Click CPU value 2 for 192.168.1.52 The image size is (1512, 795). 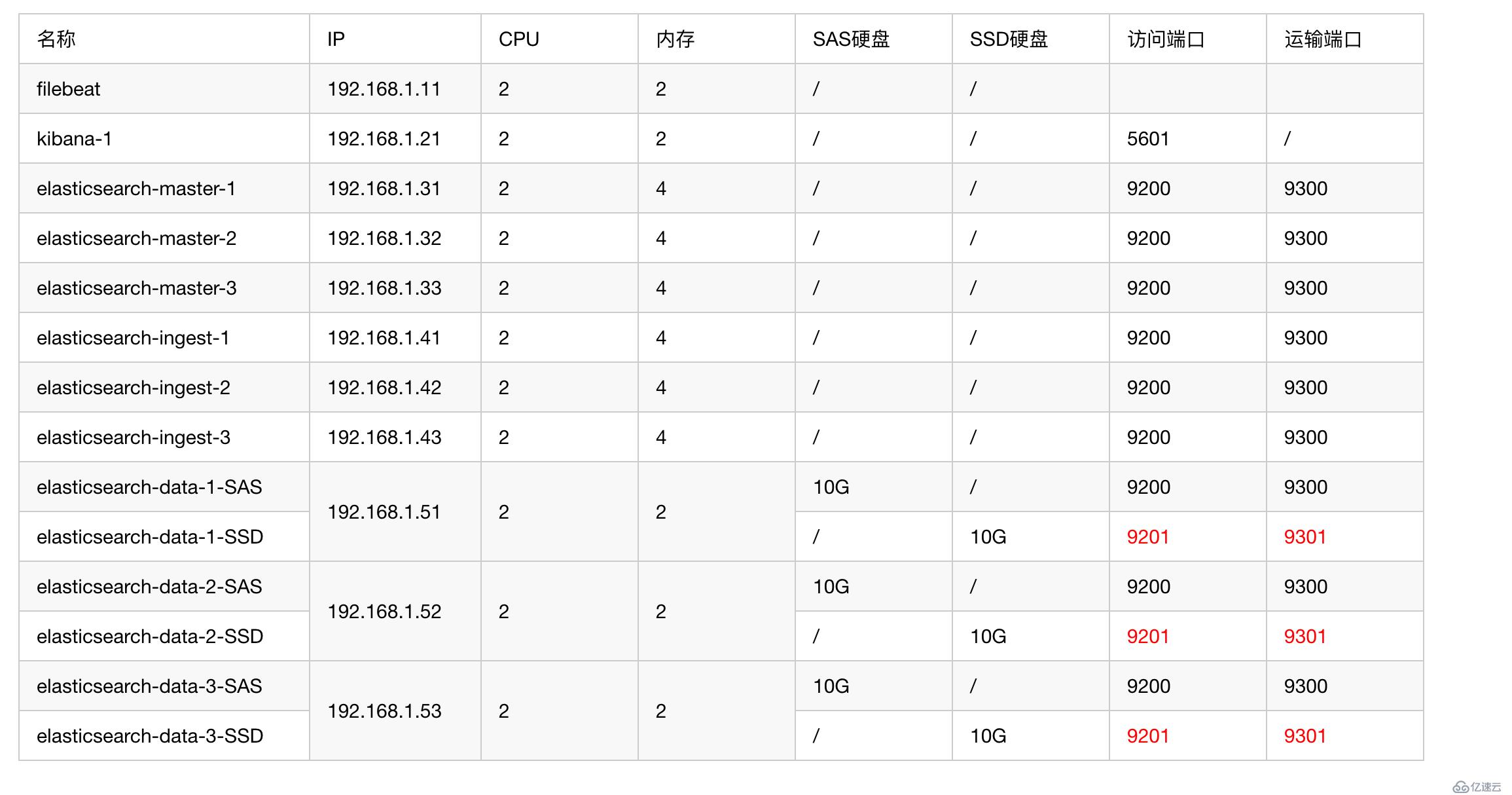pyautogui.click(x=504, y=612)
